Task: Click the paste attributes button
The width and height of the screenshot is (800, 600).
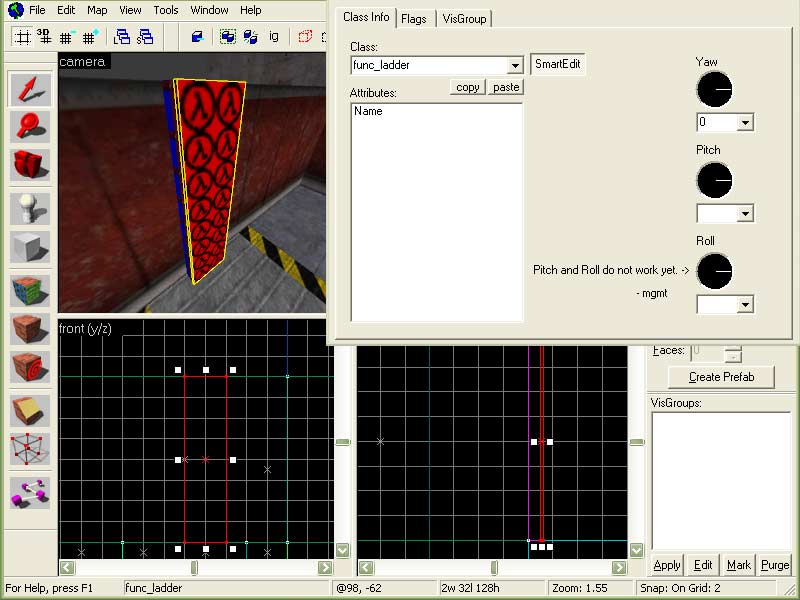Action: click(x=506, y=87)
